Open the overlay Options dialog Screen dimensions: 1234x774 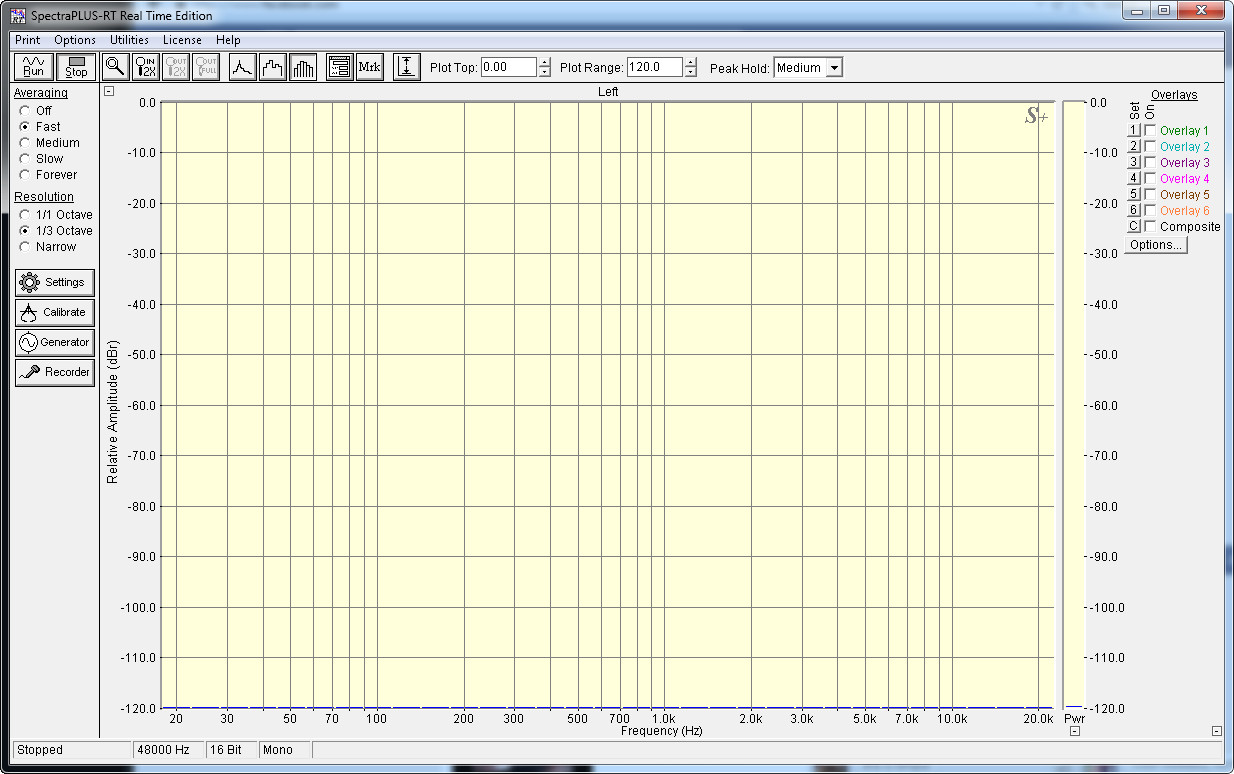point(1155,245)
